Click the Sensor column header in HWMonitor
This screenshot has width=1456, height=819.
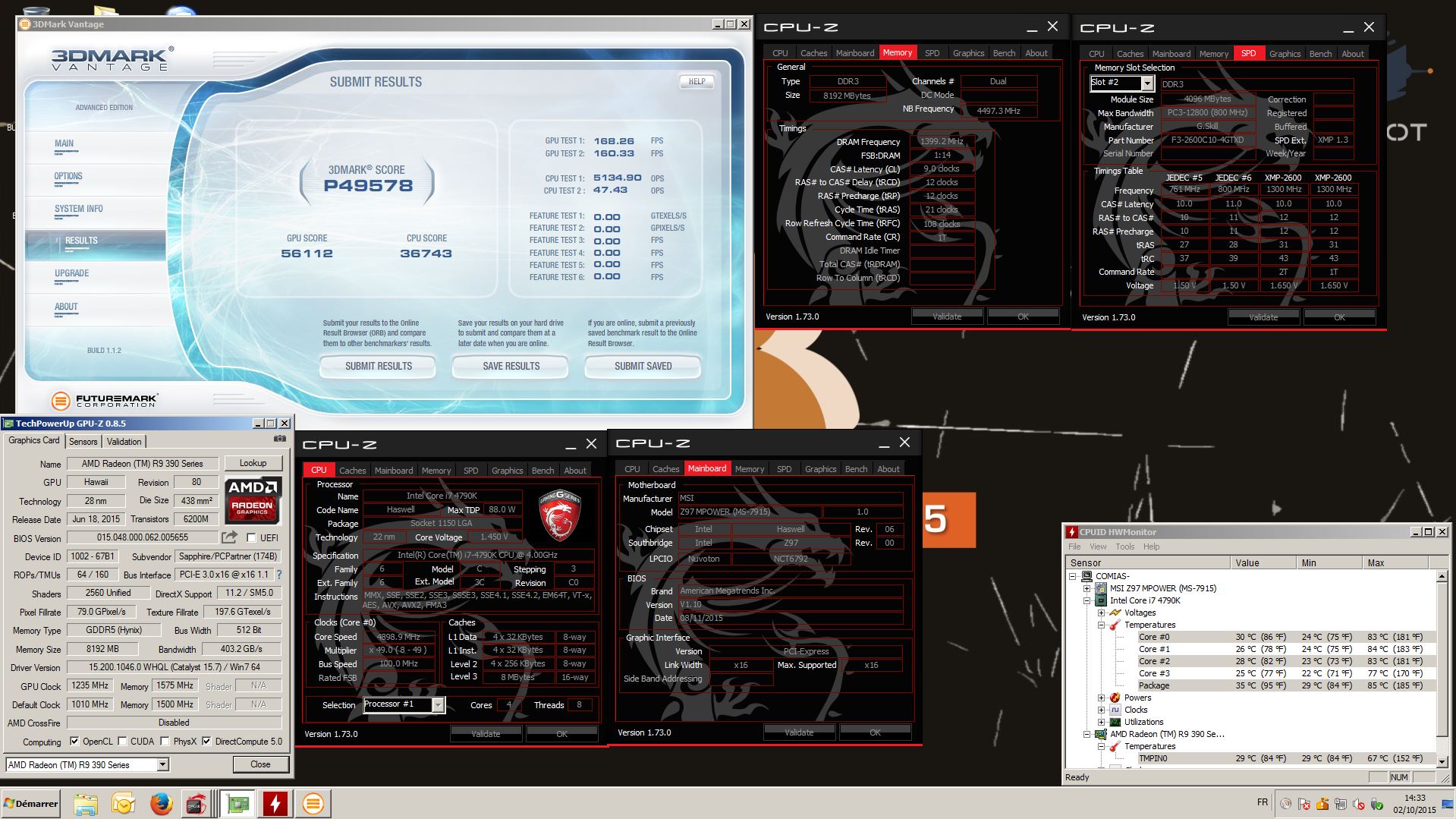(x=1147, y=562)
